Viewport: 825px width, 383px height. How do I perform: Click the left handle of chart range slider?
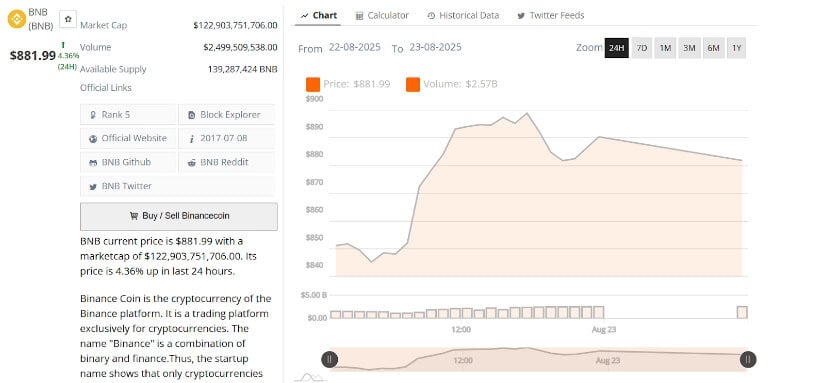coord(329,360)
